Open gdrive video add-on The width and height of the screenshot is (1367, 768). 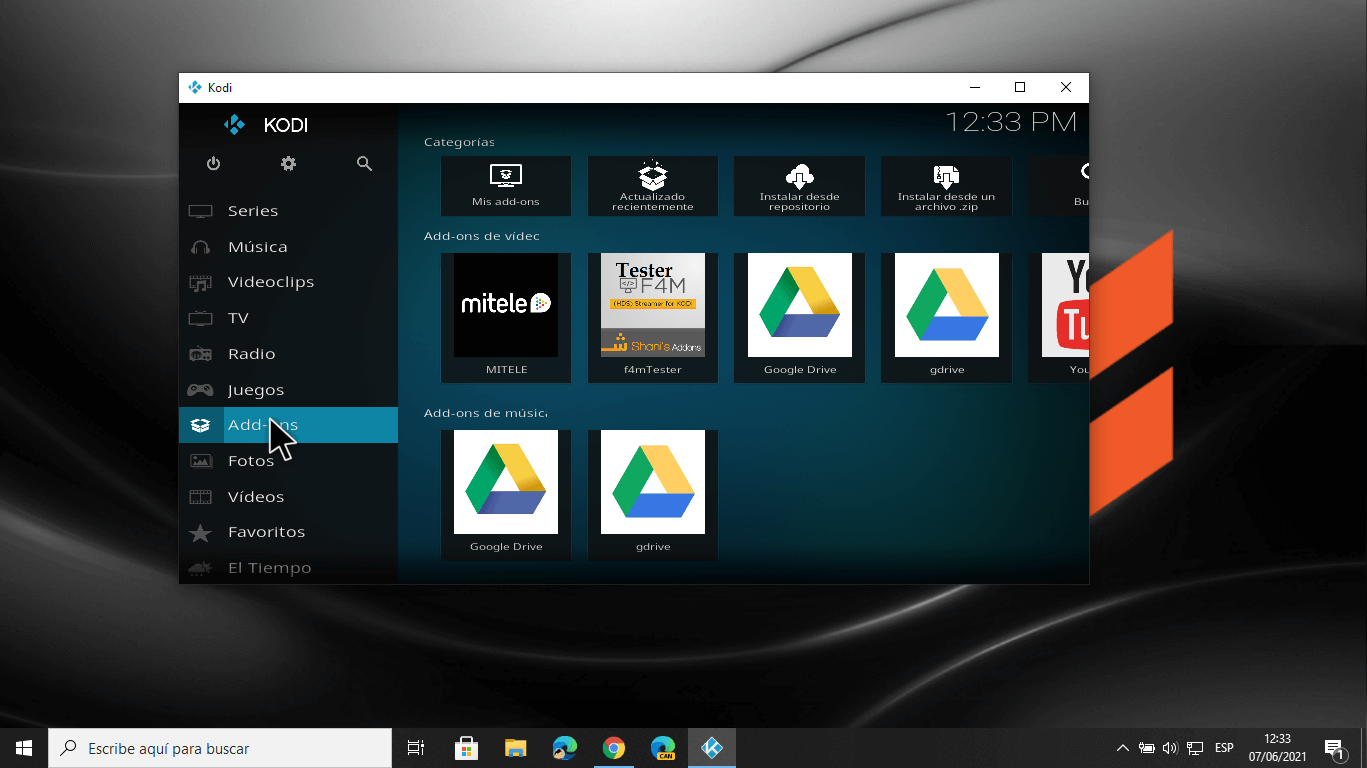coord(946,318)
